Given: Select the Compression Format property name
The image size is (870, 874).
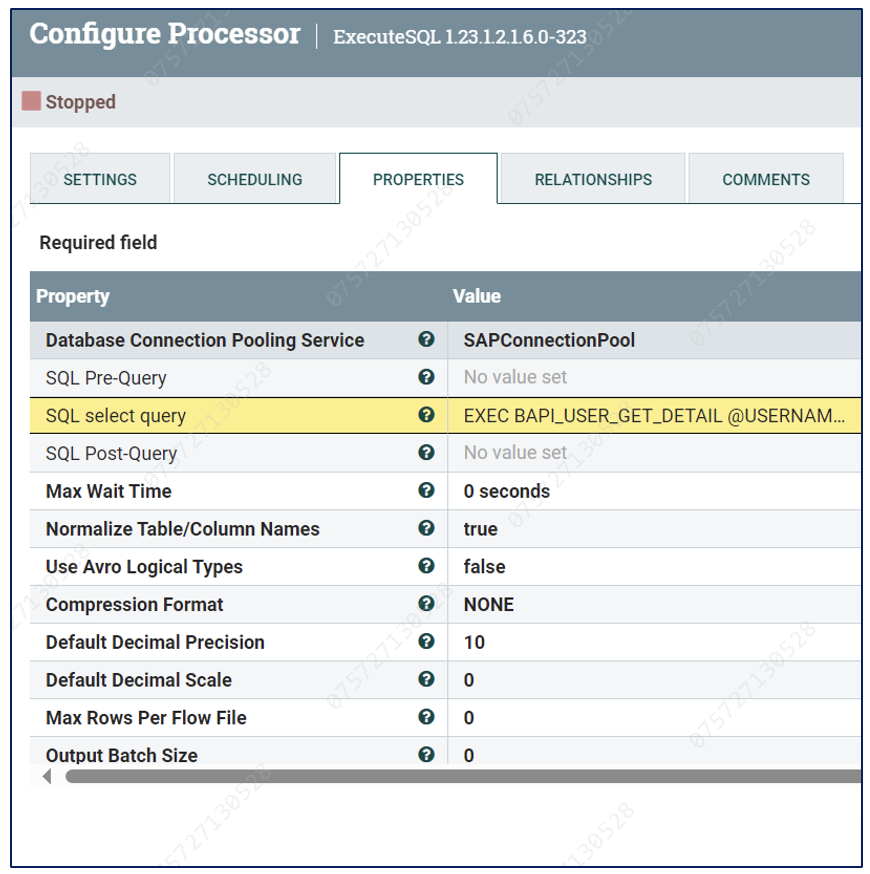Looking at the screenshot, I should [x=134, y=604].
